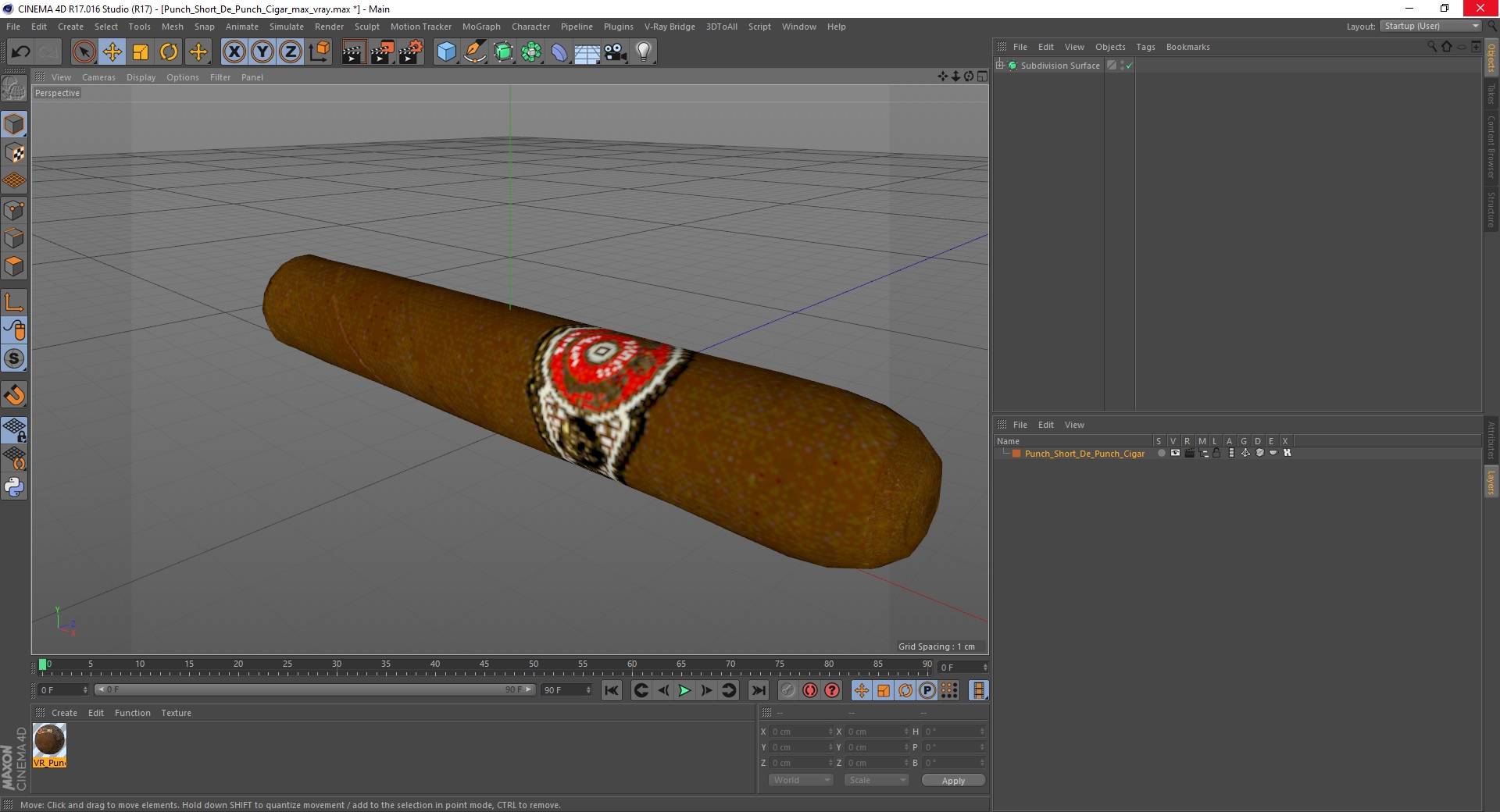Toggle Subdivision Surface visibility dots
Screen dimensions: 1500x812
[1122, 66]
